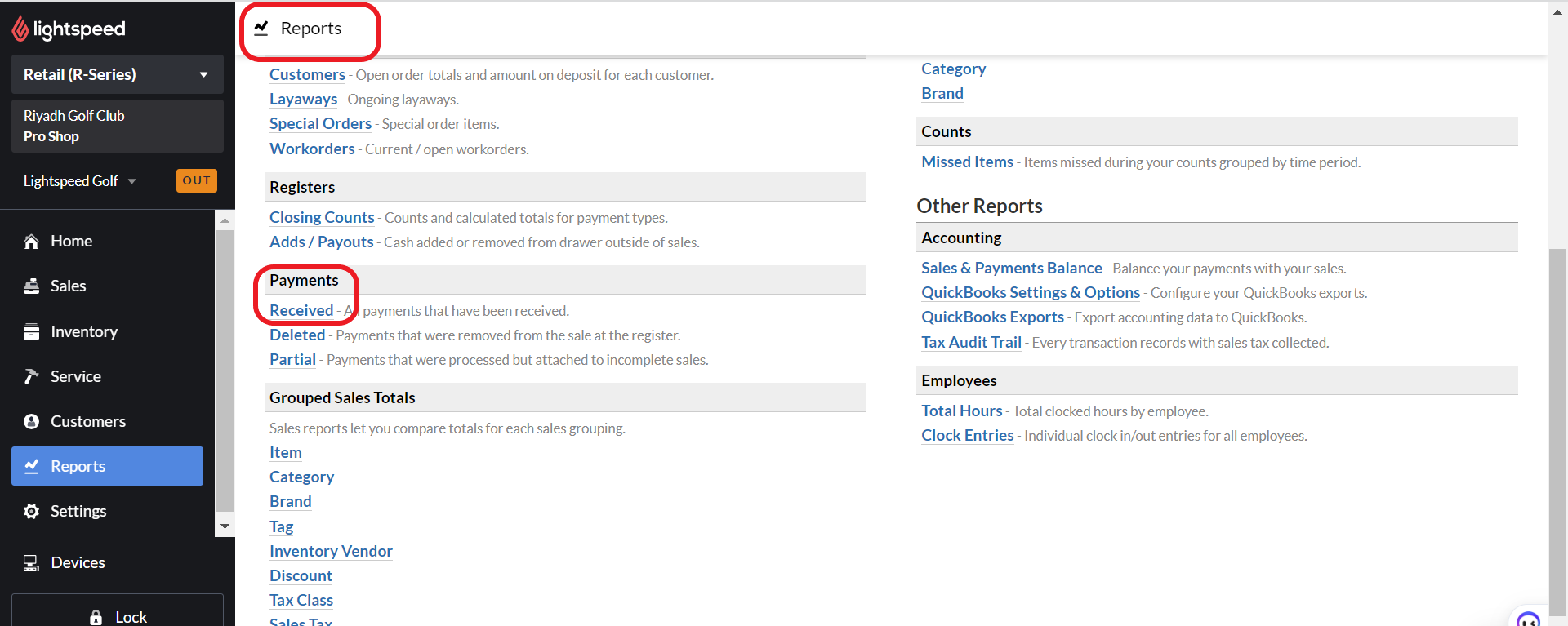Image resolution: width=1568 pixels, height=626 pixels.
Task: Click the Grouped Sales Totals heading
Action: pos(342,397)
